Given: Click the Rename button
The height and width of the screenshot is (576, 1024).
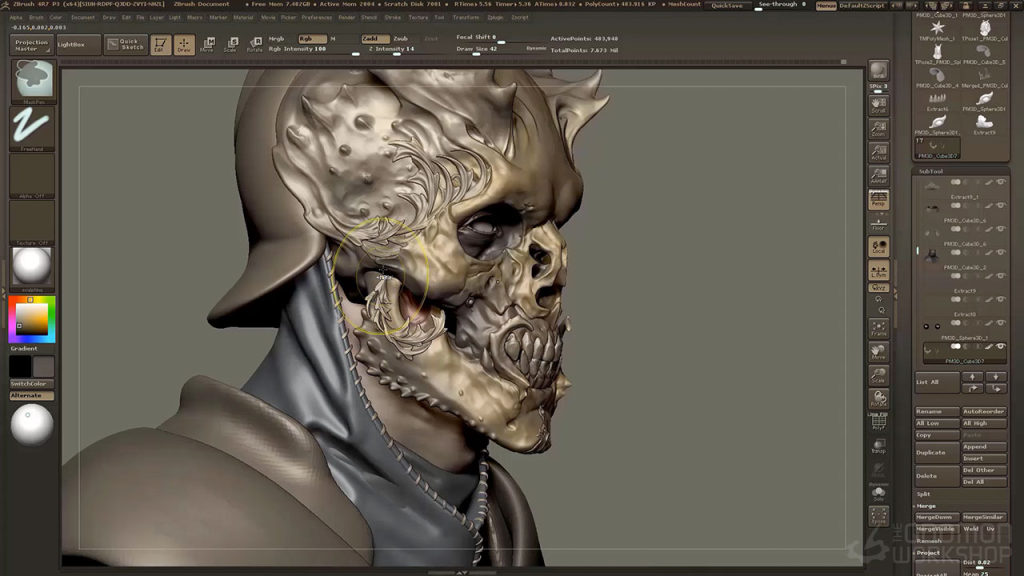Looking at the screenshot, I should 937,412.
